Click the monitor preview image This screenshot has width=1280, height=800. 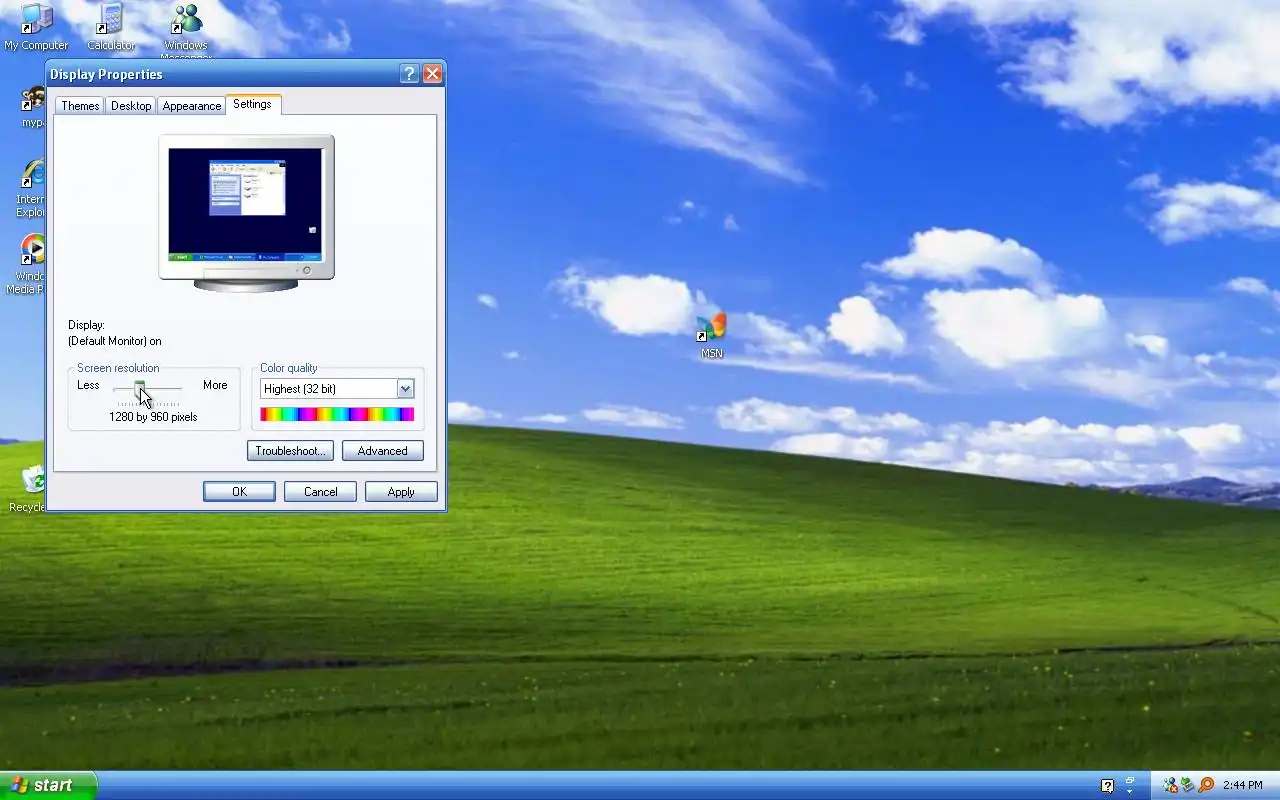[246, 213]
